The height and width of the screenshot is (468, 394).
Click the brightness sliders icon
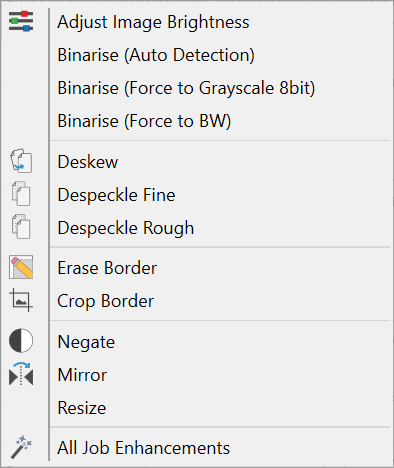coord(21,21)
